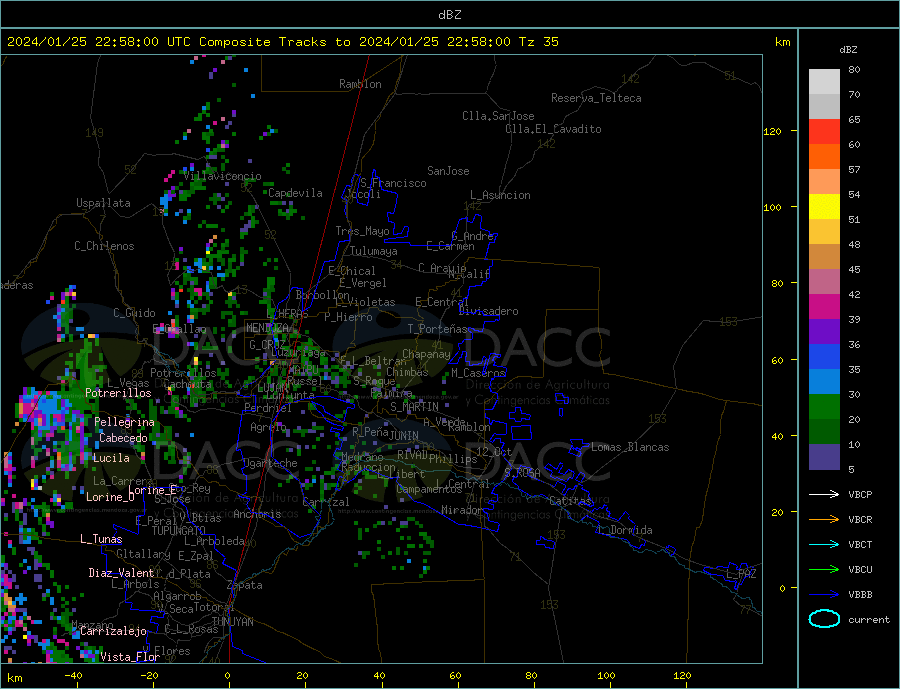Click the cyan VBCT arrow icon
Image resolution: width=900 pixels, height=689 pixels.
pos(824,544)
